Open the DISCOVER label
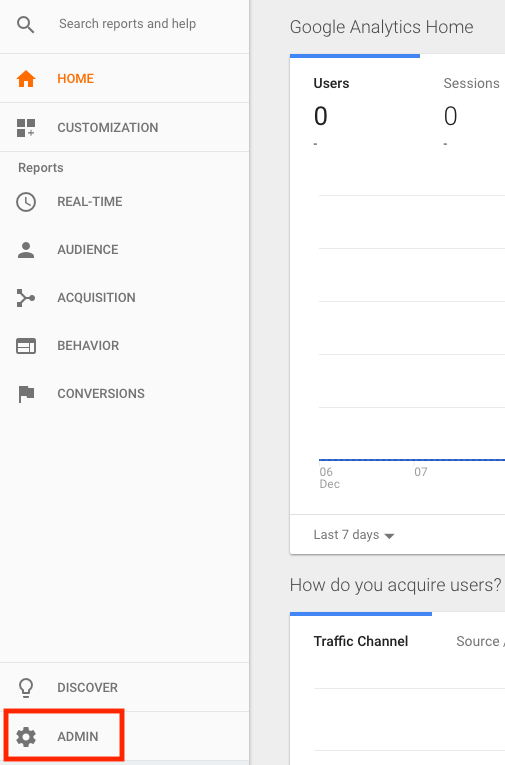Viewport: 505px width, 765px height. (88, 687)
